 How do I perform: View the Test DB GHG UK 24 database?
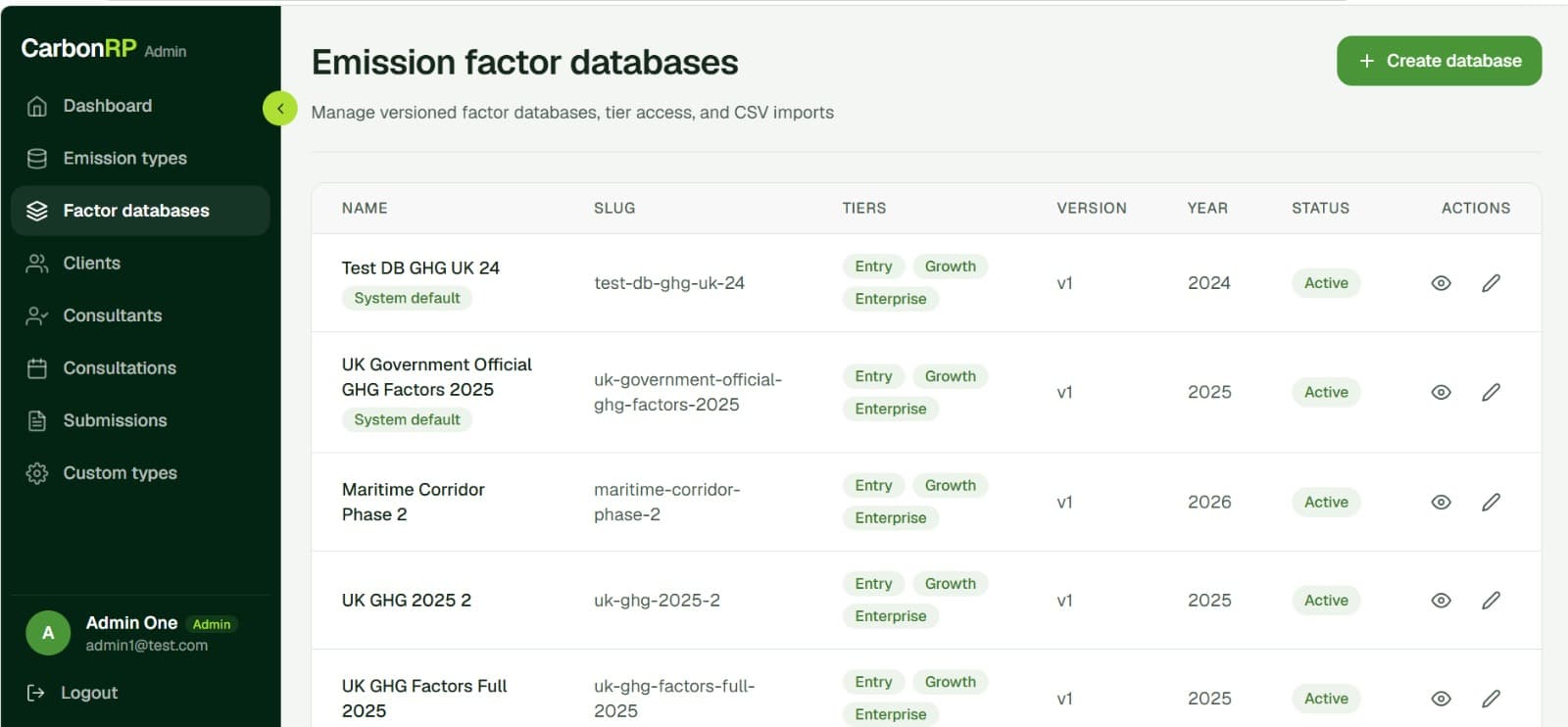(1441, 283)
